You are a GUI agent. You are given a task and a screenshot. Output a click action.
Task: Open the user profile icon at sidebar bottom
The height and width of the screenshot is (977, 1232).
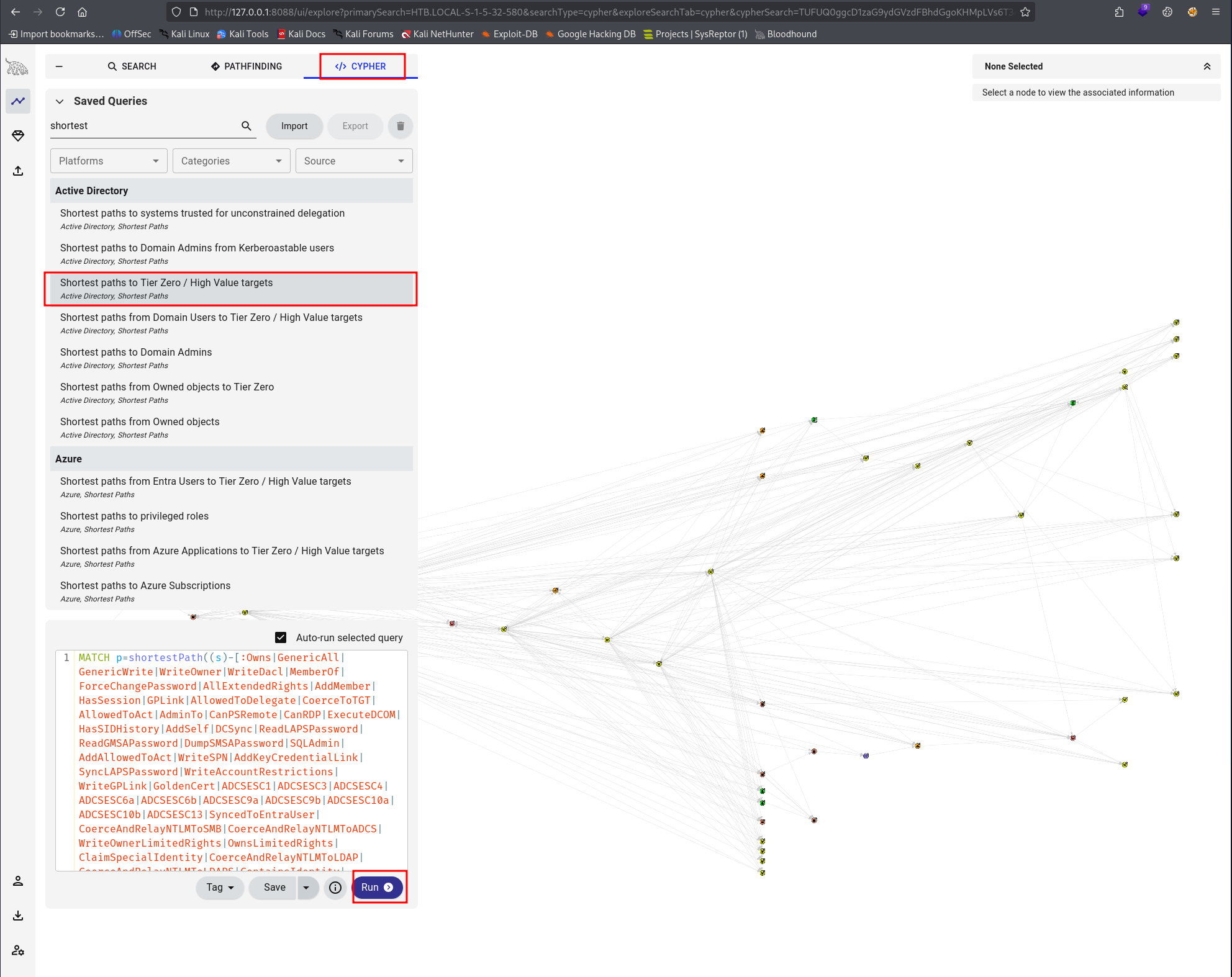point(17,880)
